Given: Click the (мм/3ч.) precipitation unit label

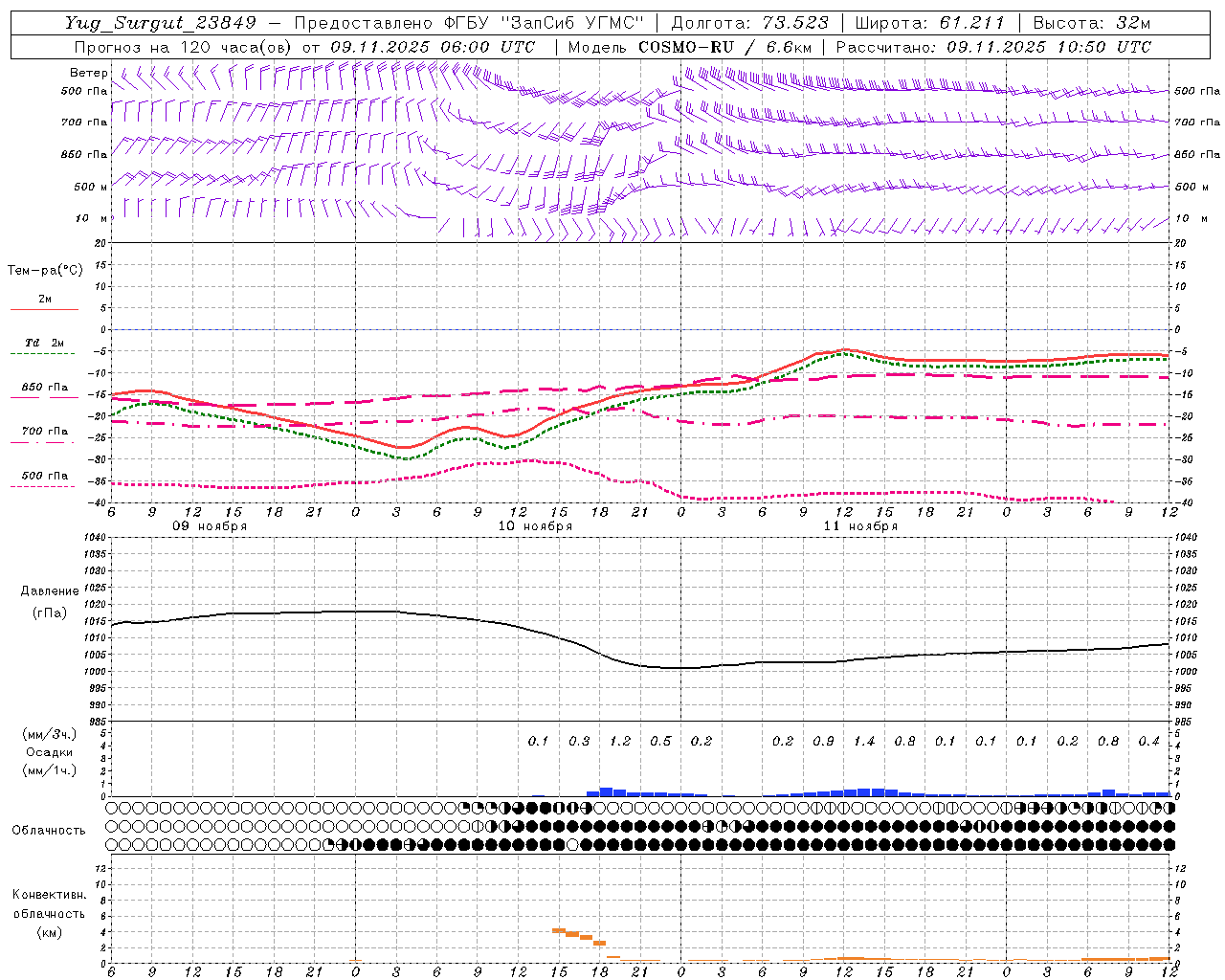Looking at the screenshot, I should [50, 734].
